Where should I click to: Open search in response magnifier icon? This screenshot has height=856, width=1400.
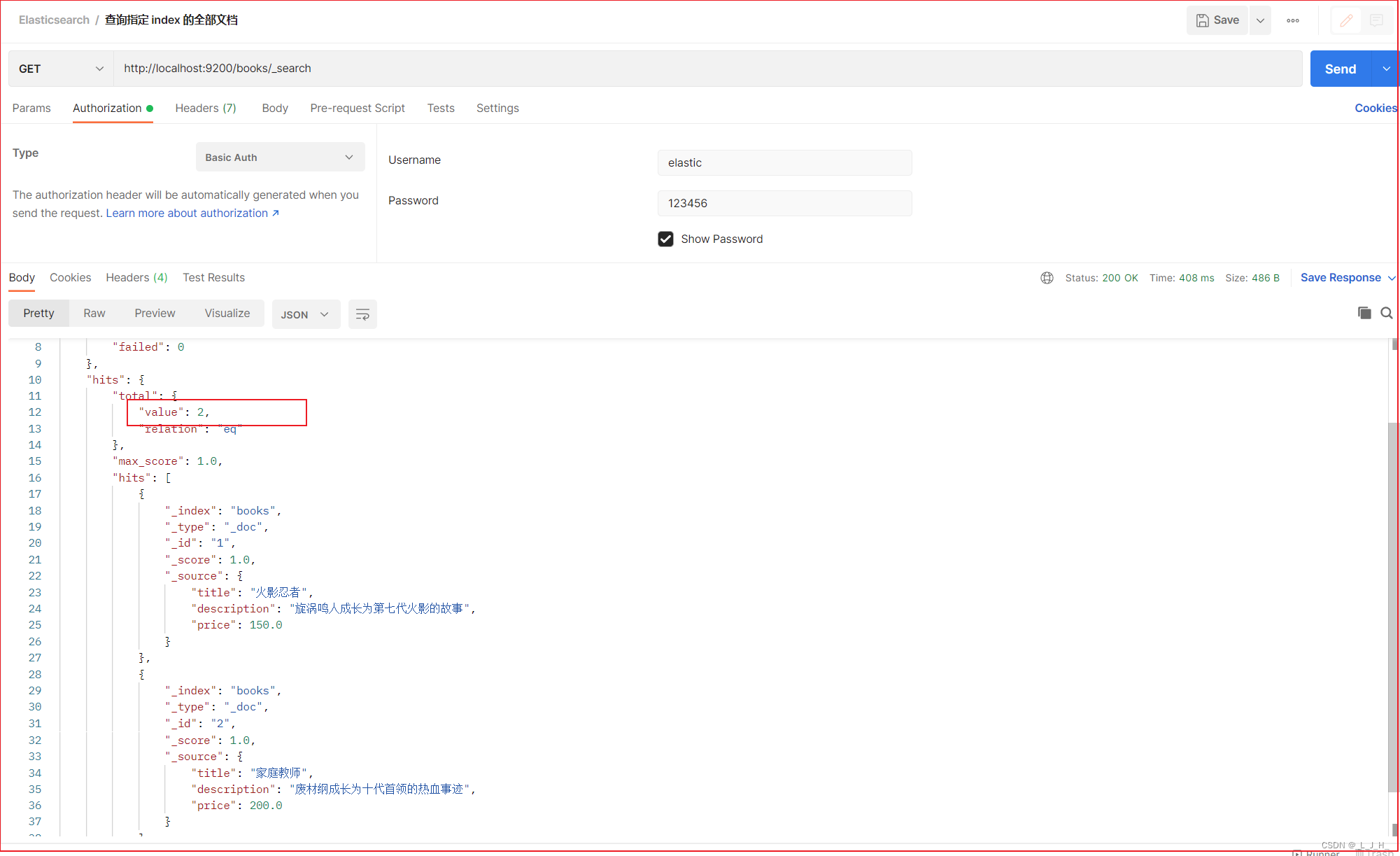pyautogui.click(x=1386, y=313)
